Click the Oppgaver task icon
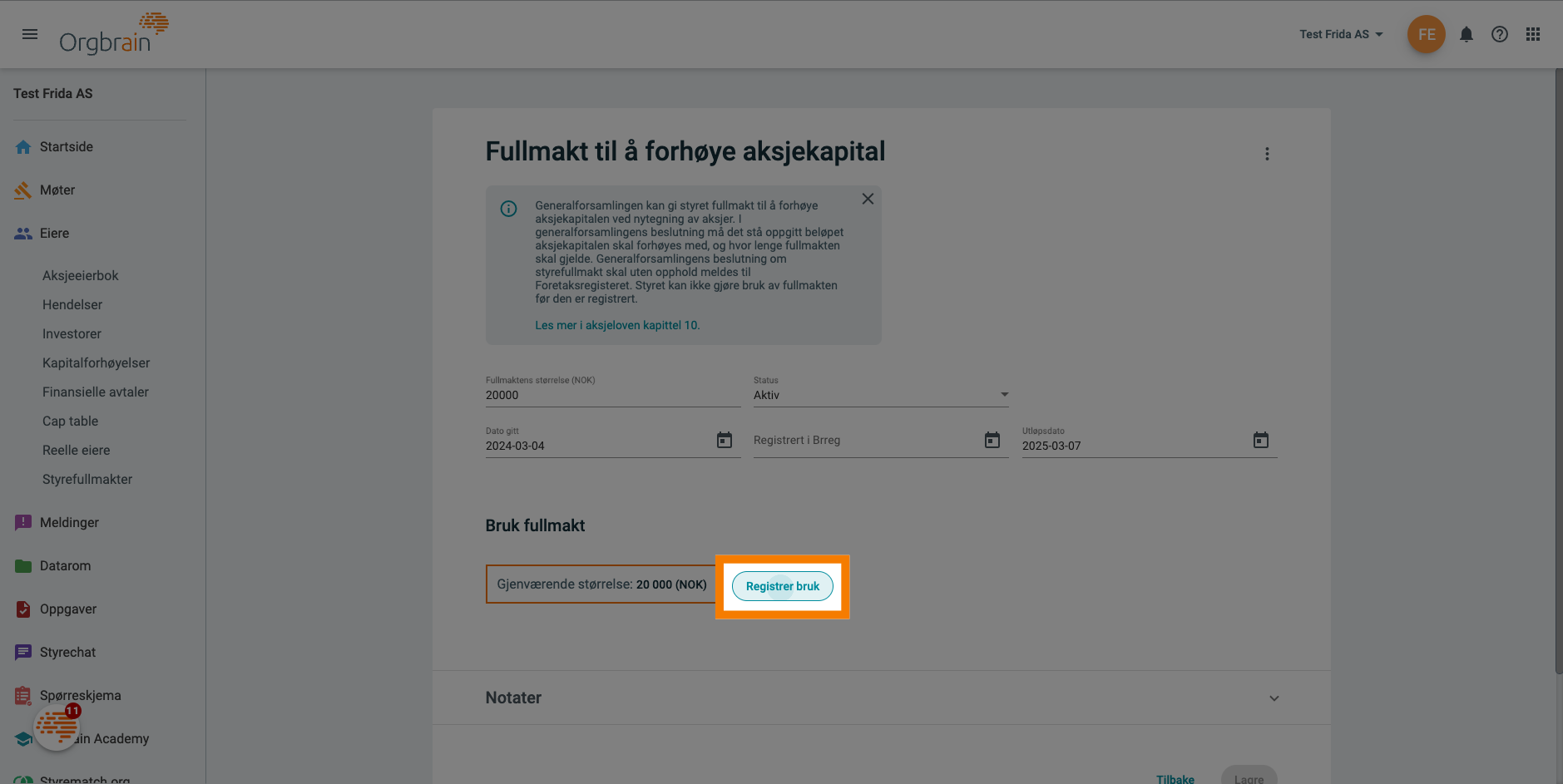This screenshot has height=784, width=1563. click(23, 609)
